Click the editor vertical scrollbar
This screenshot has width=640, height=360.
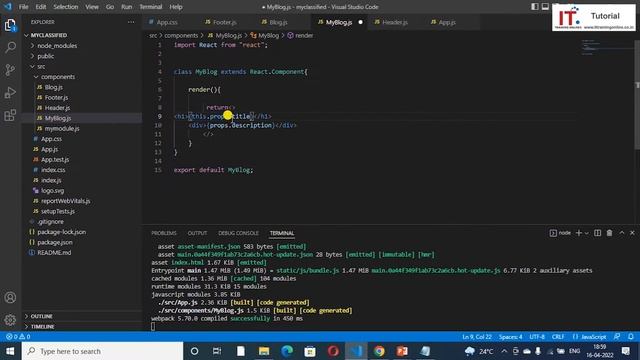[x=637, y=95]
